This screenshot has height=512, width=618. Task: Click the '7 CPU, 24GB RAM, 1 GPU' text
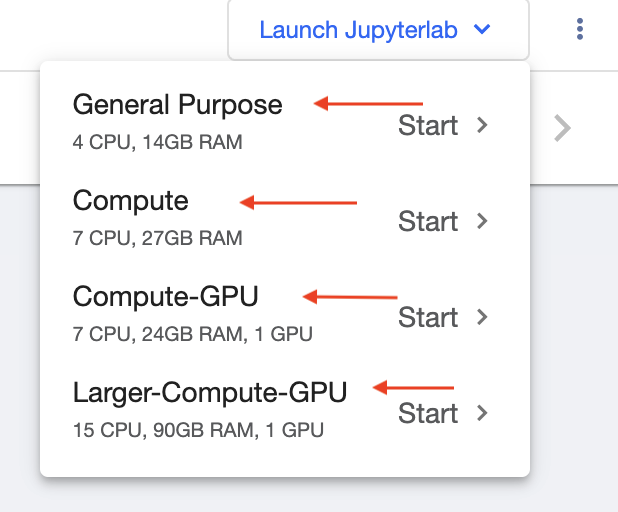[x=193, y=334]
